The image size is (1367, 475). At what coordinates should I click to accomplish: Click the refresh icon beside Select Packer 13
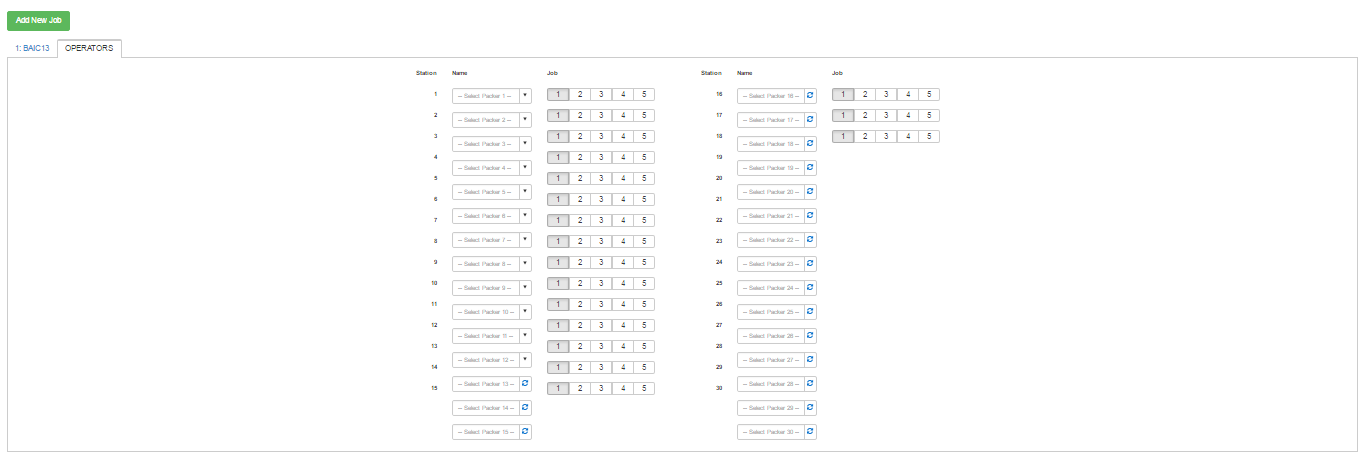click(525, 384)
